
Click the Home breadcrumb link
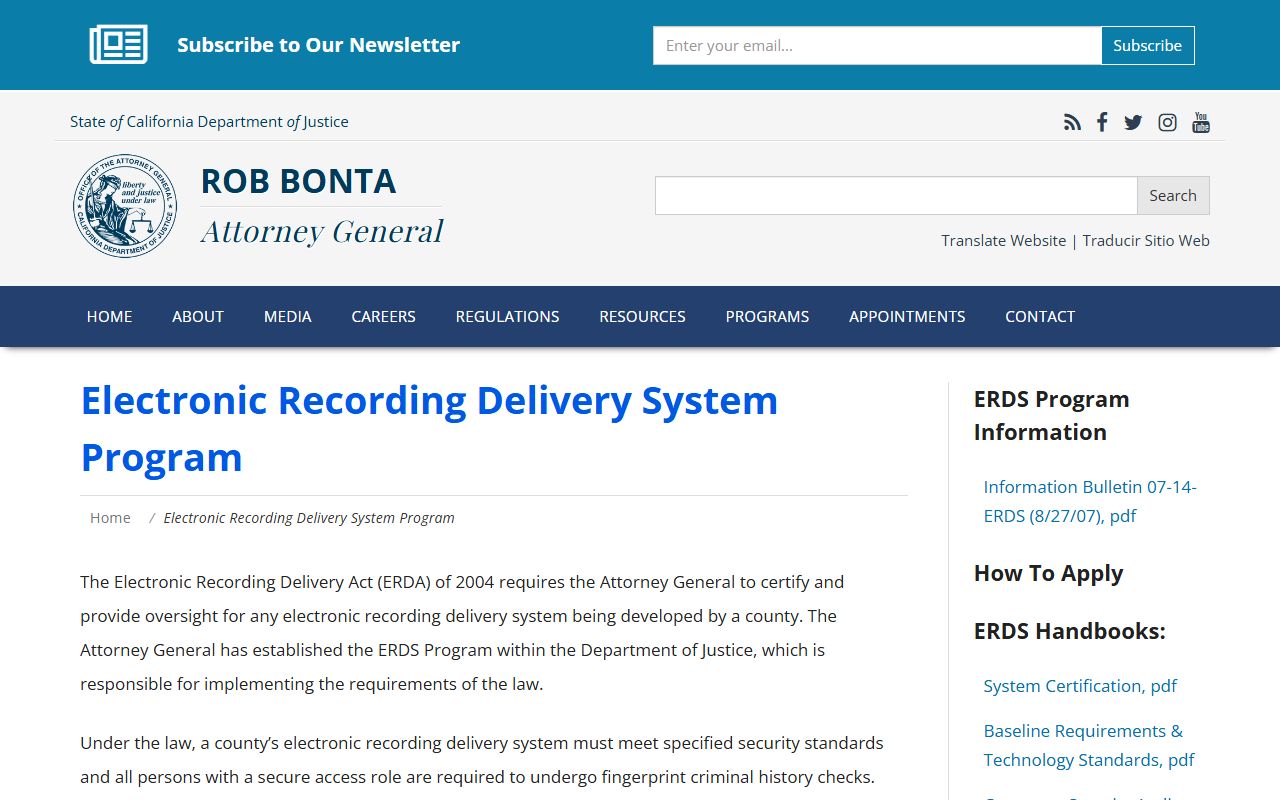point(110,517)
